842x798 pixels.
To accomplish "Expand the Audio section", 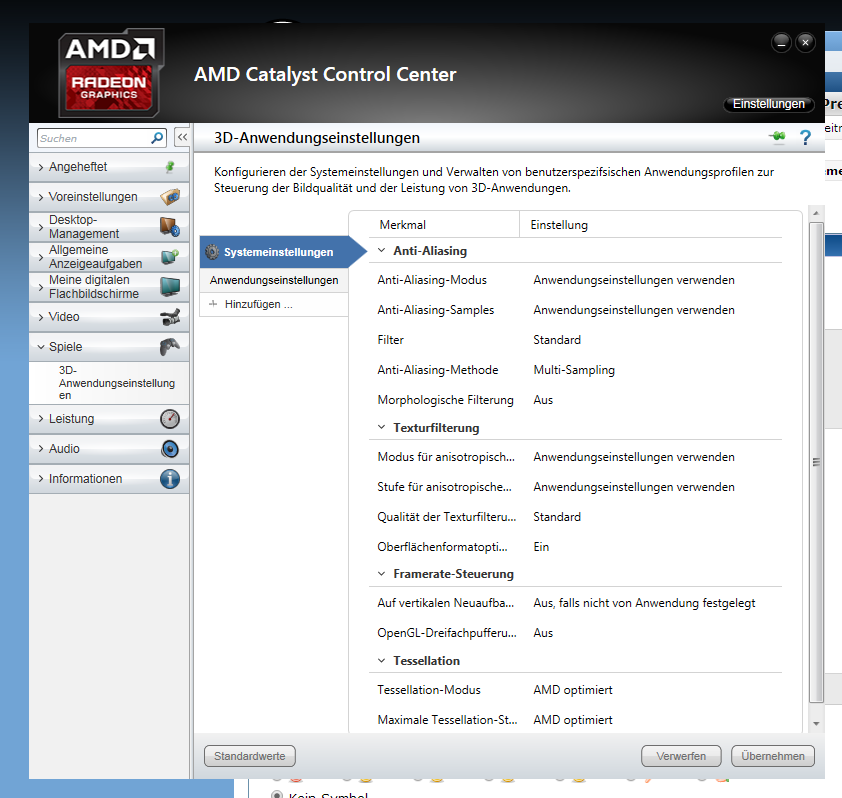I will click(41, 449).
